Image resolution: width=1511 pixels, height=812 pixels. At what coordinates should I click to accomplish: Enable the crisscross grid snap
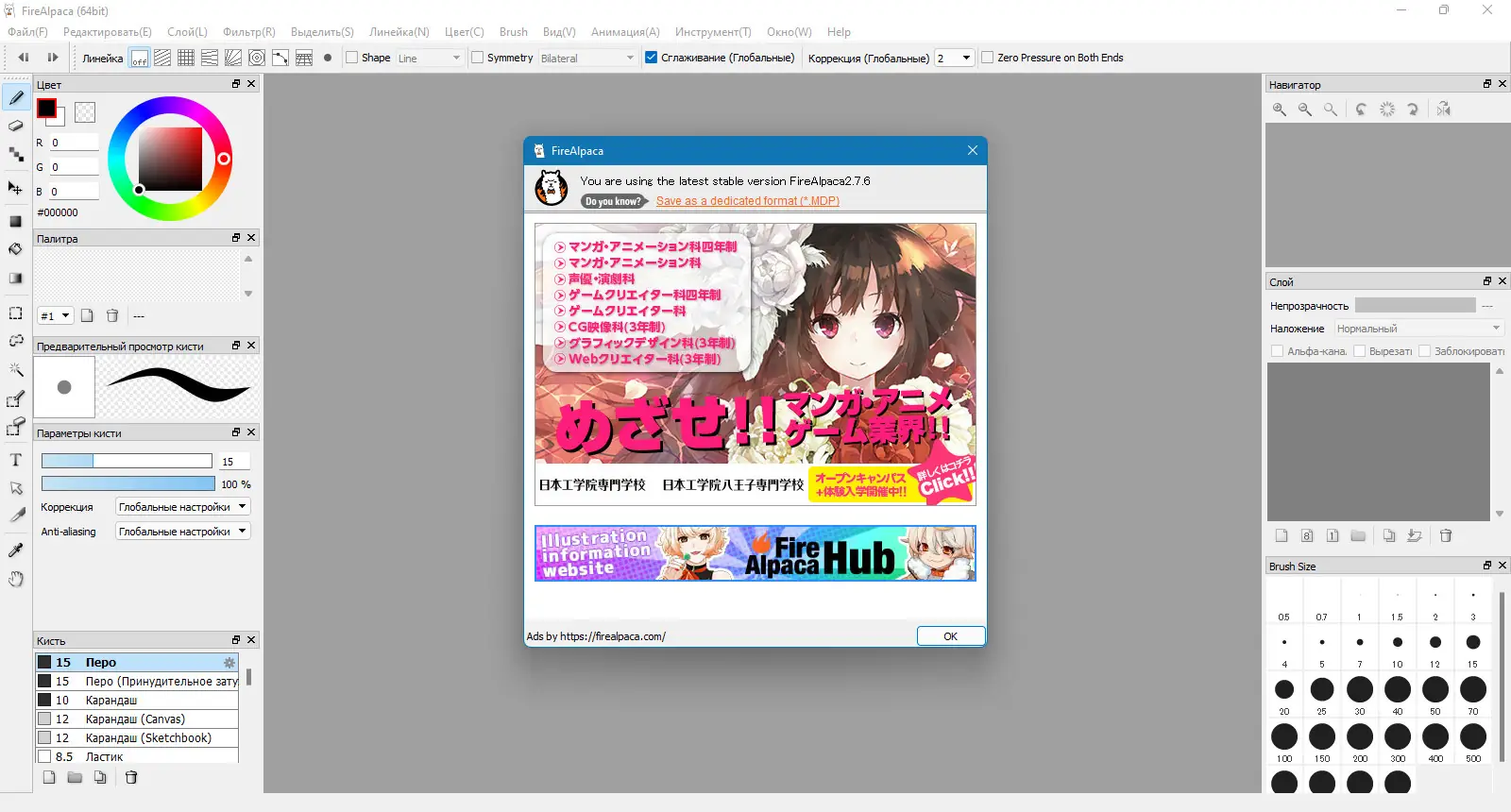pos(186,58)
